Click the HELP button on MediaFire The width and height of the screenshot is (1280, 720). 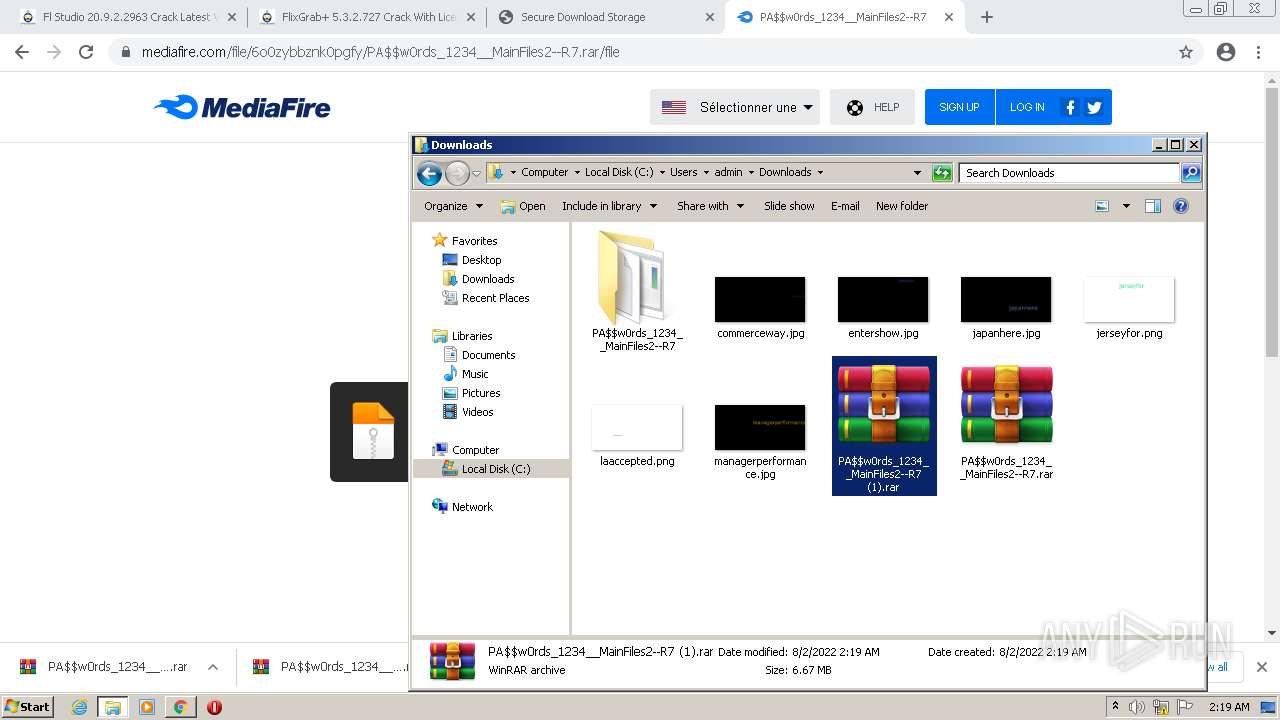[872, 107]
